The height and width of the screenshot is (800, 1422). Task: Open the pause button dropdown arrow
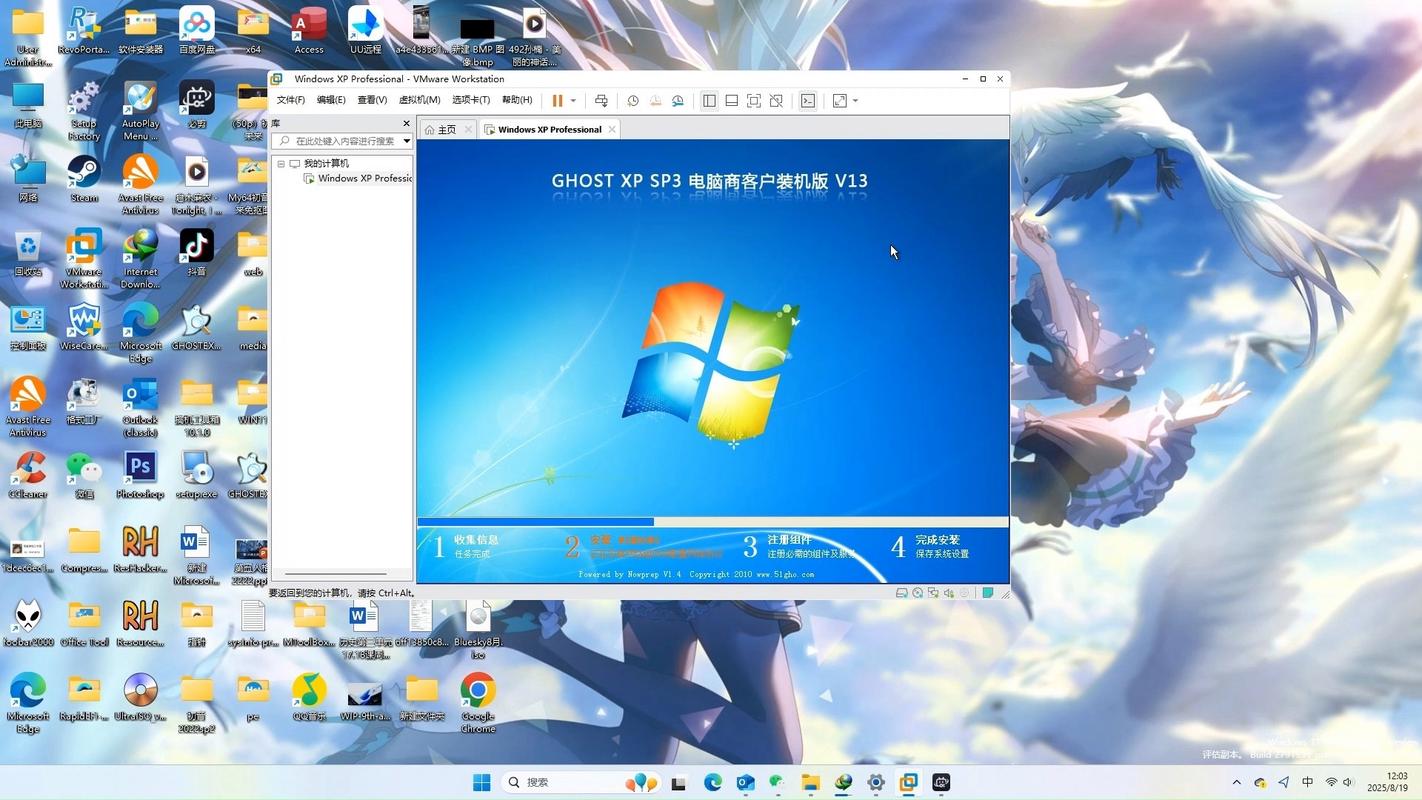point(571,100)
